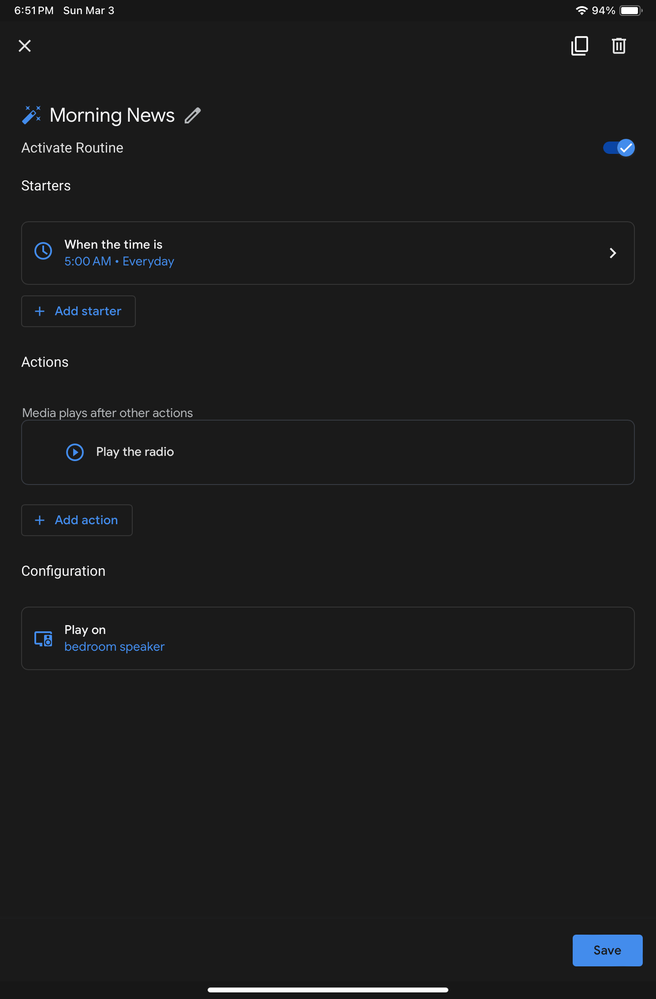Change the bedroom speaker selection
The width and height of the screenshot is (656, 999).
click(114, 647)
